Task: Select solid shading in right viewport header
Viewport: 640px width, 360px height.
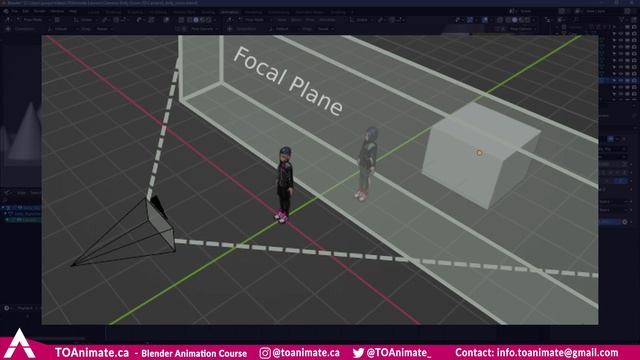Action: (515, 20)
